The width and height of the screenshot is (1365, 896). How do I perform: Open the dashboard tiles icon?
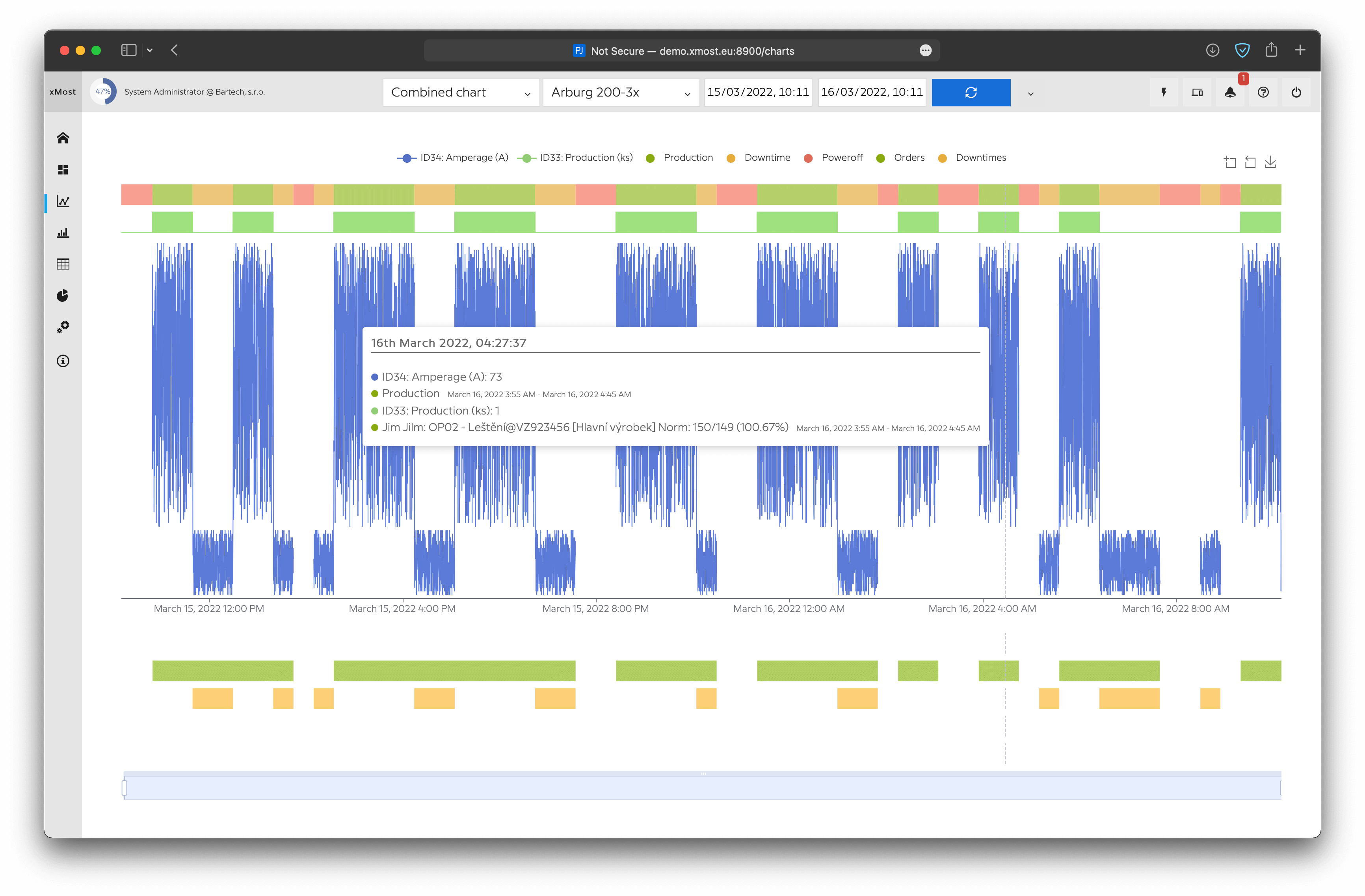pos(63,170)
